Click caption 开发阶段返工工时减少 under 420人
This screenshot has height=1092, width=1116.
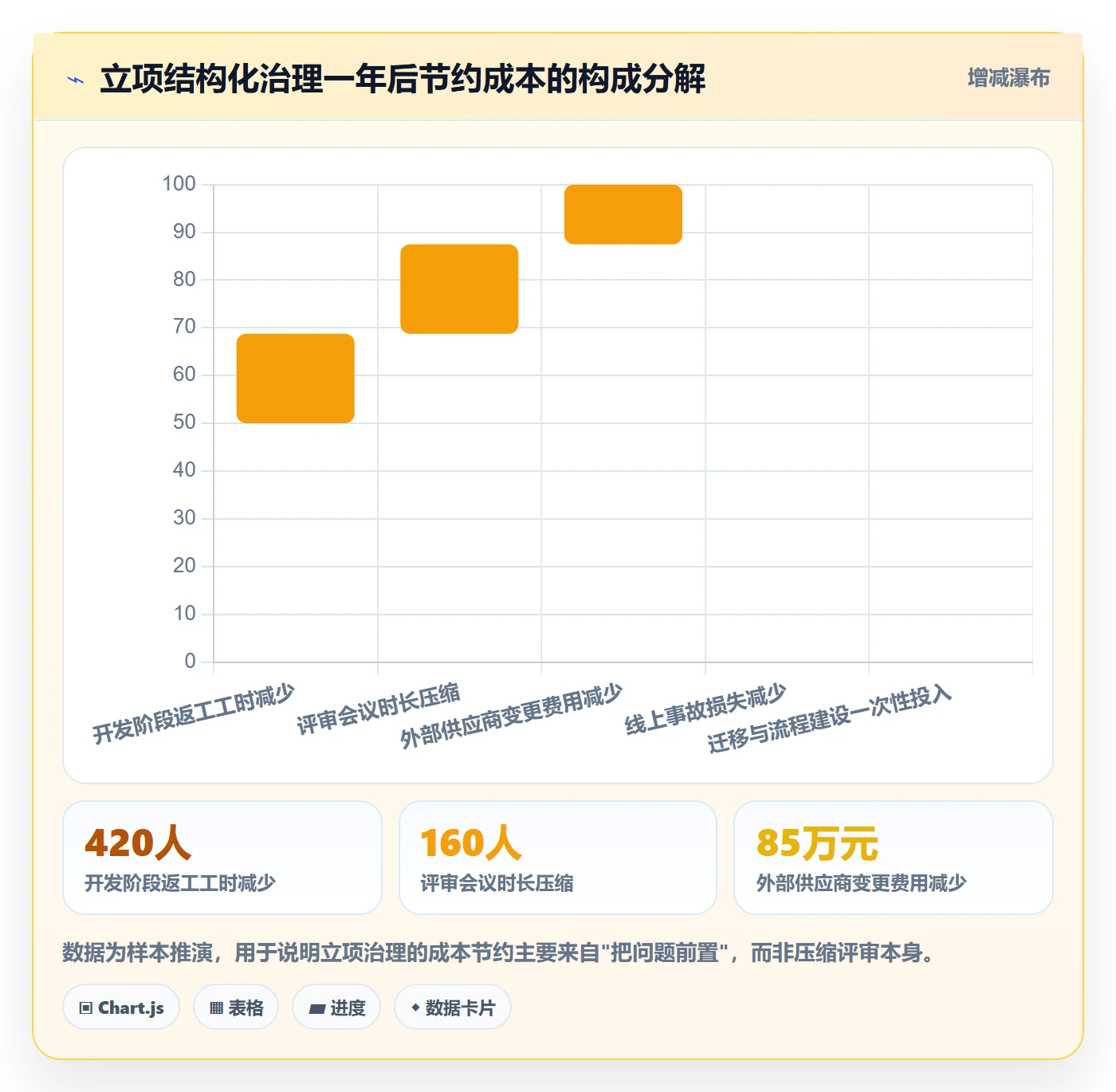point(180,883)
